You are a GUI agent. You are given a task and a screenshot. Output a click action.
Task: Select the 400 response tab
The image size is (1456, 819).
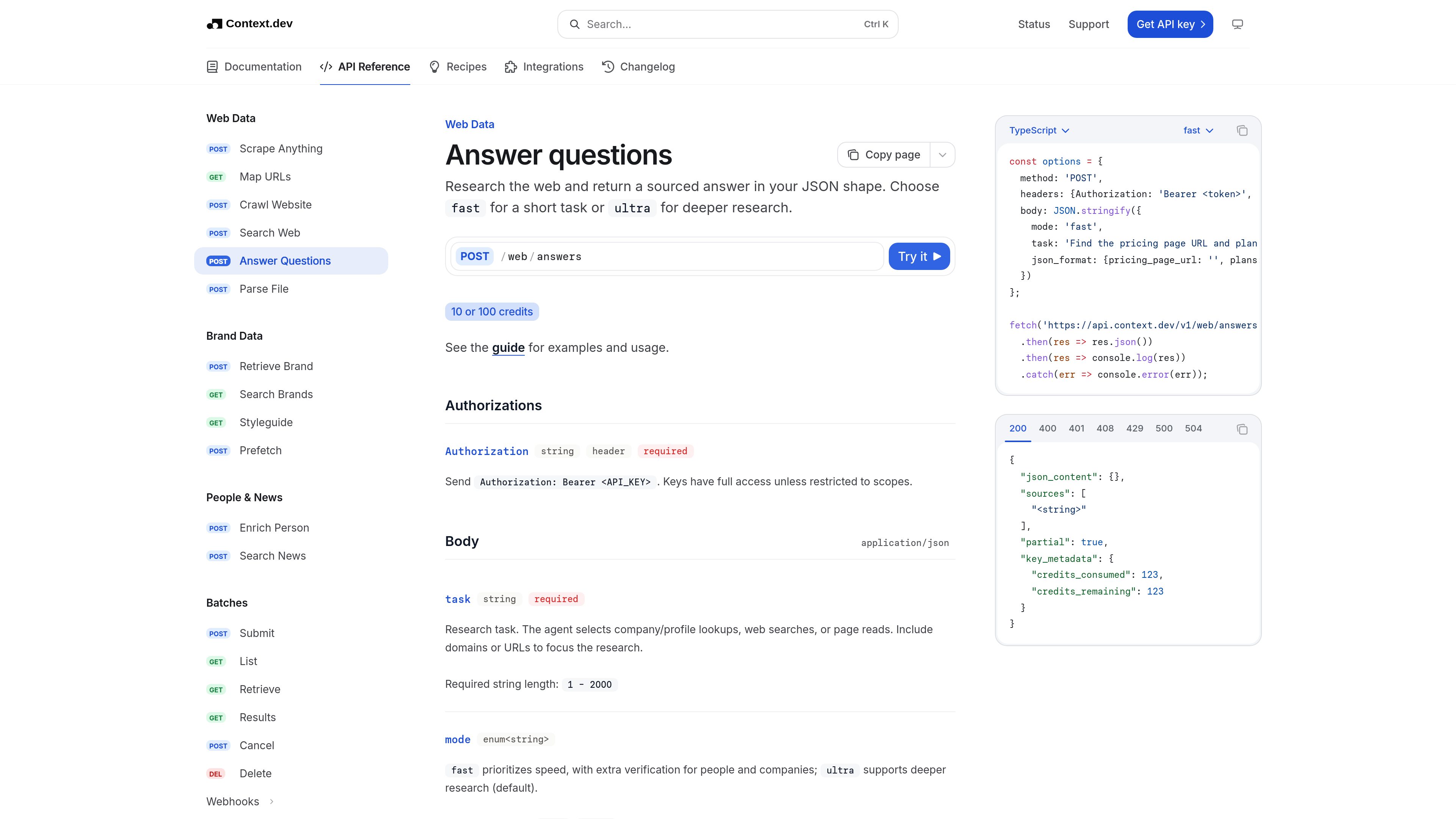pos(1047,428)
